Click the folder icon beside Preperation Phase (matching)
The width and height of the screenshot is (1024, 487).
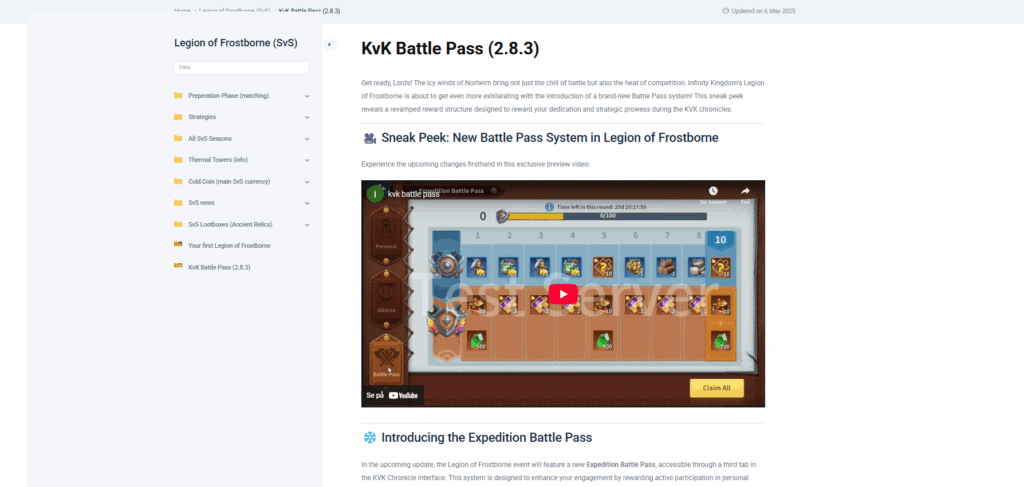click(x=178, y=95)
